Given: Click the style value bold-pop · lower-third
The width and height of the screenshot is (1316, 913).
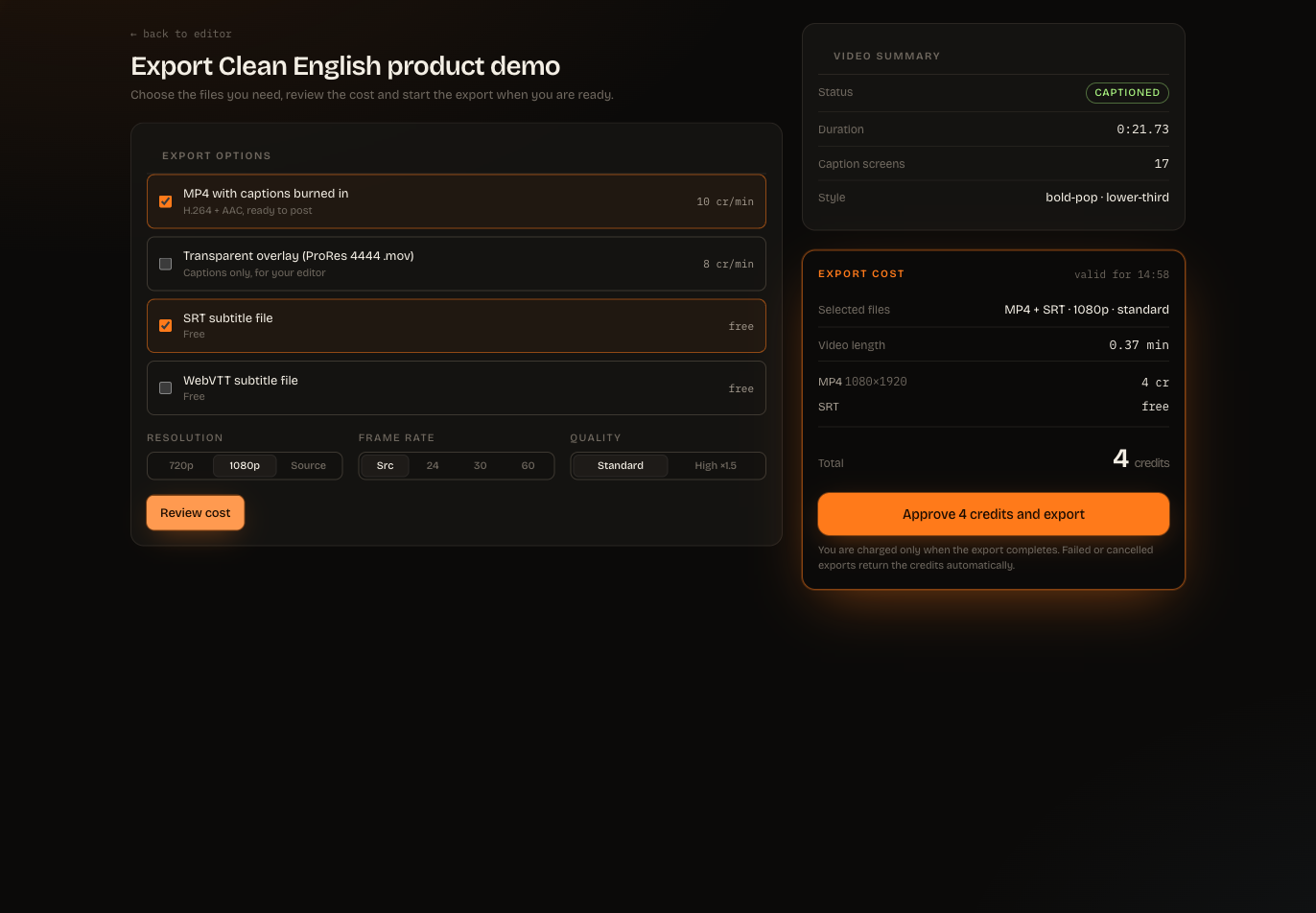Looking at the screenshot, I should pyautogui.click(x=1107, y=198).
